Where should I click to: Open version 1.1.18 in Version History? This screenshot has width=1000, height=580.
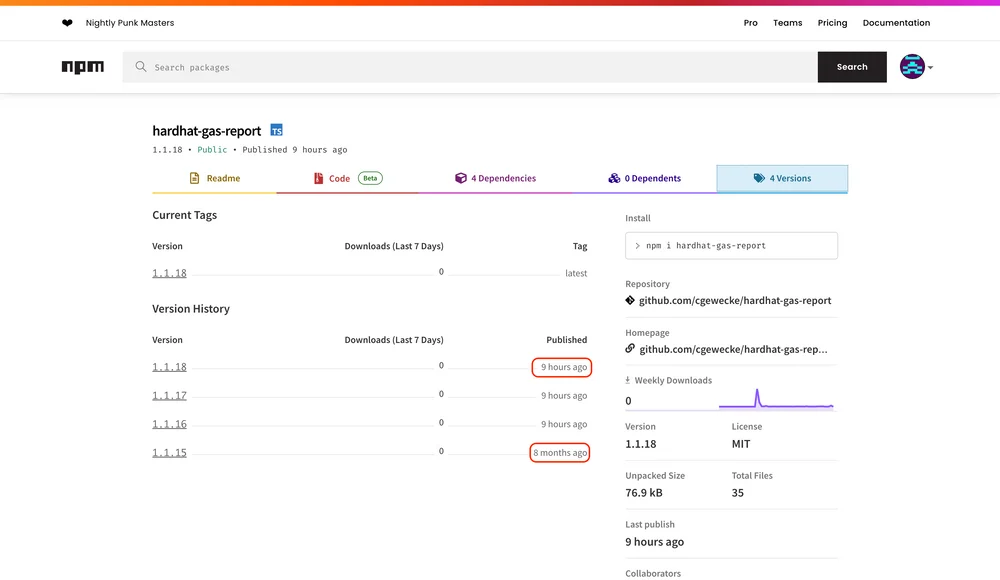tap(169, 367)
